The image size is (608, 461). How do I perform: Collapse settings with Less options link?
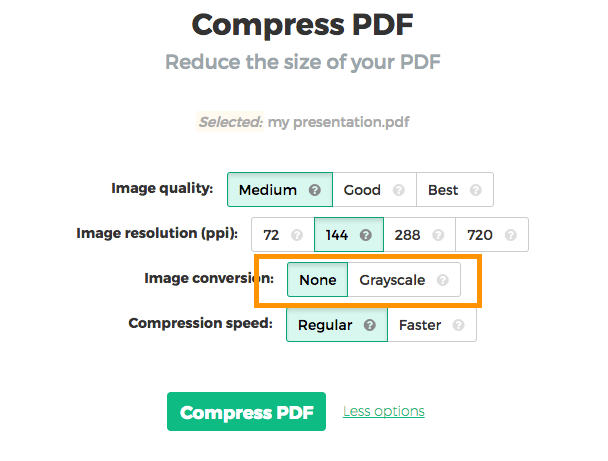point(384,411)
